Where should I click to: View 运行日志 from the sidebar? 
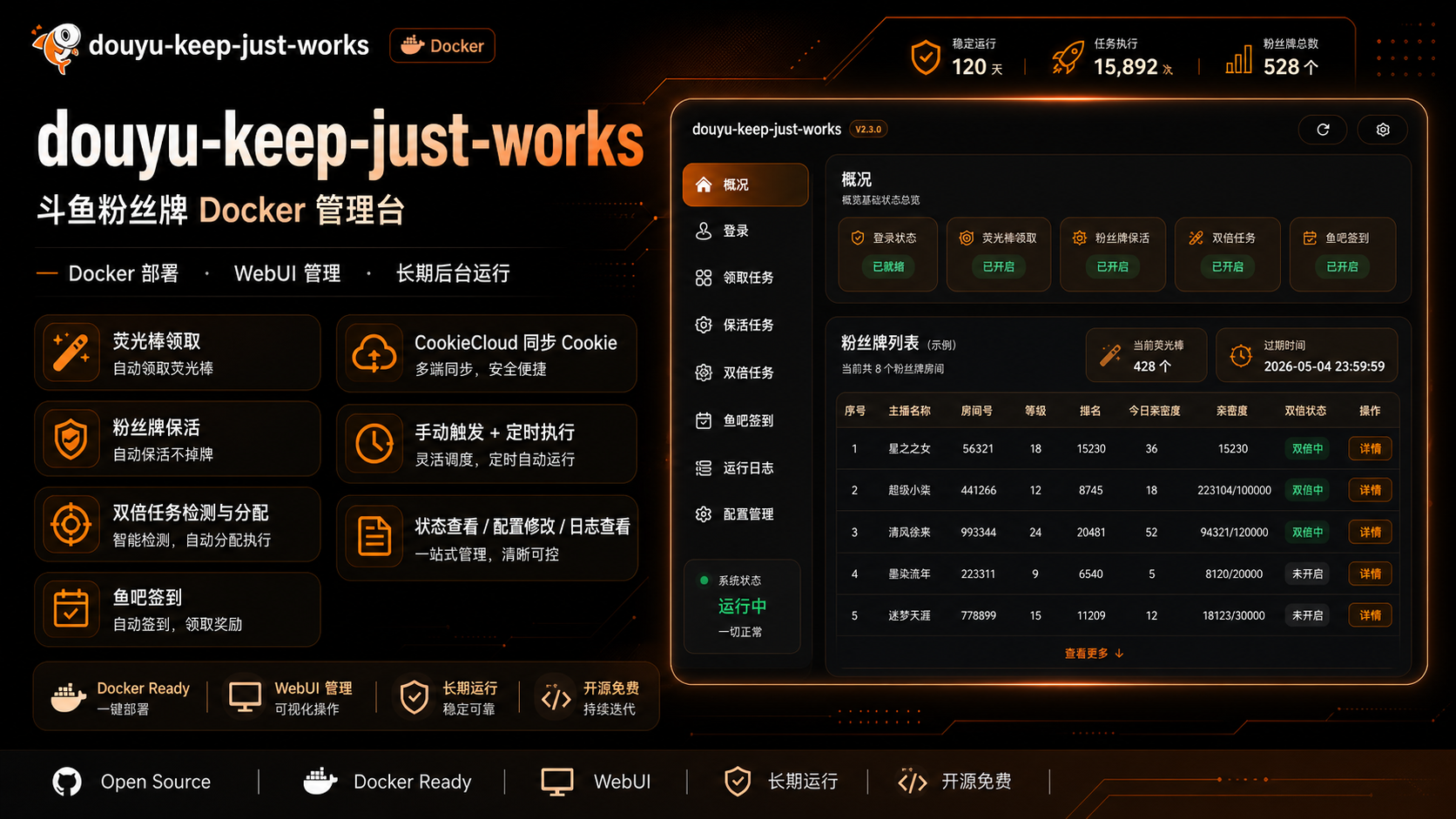coord(745,468)
